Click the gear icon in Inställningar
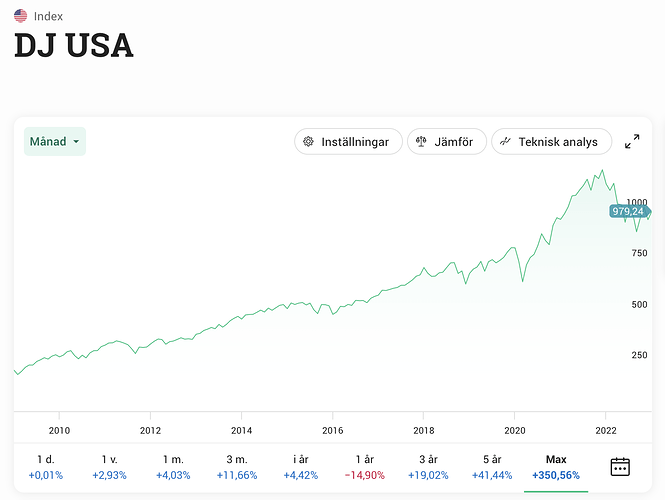This screenshot has width=665, height=500. pyautogui.click(x=308, y=142)
